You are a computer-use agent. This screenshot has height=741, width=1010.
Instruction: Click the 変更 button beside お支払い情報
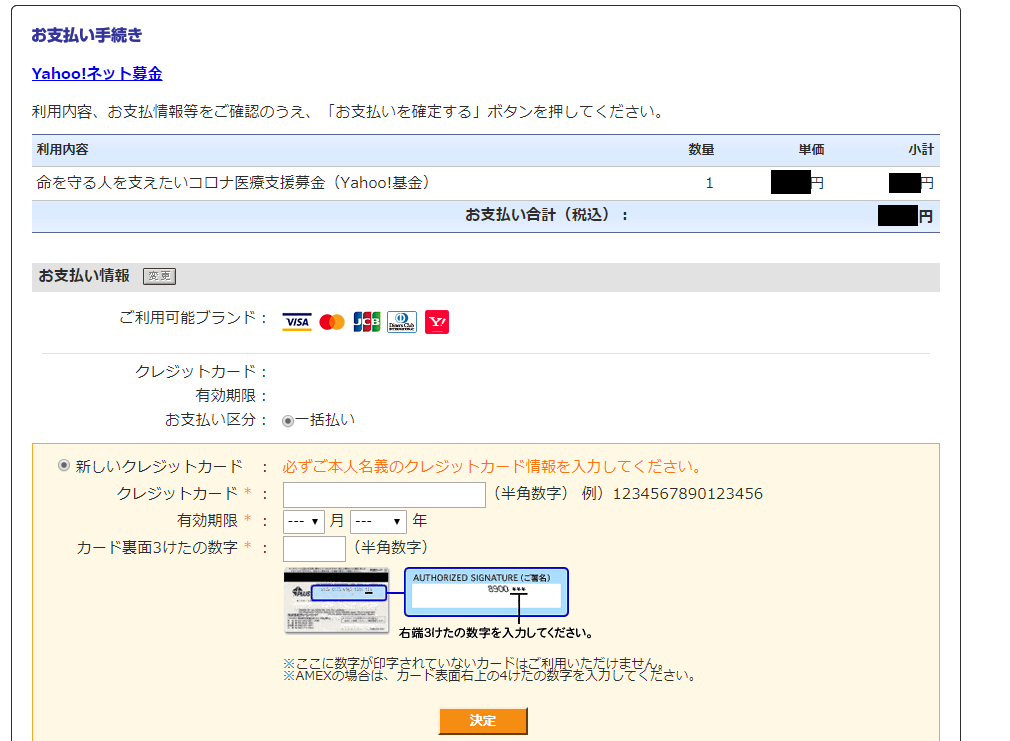pos(159,276)
